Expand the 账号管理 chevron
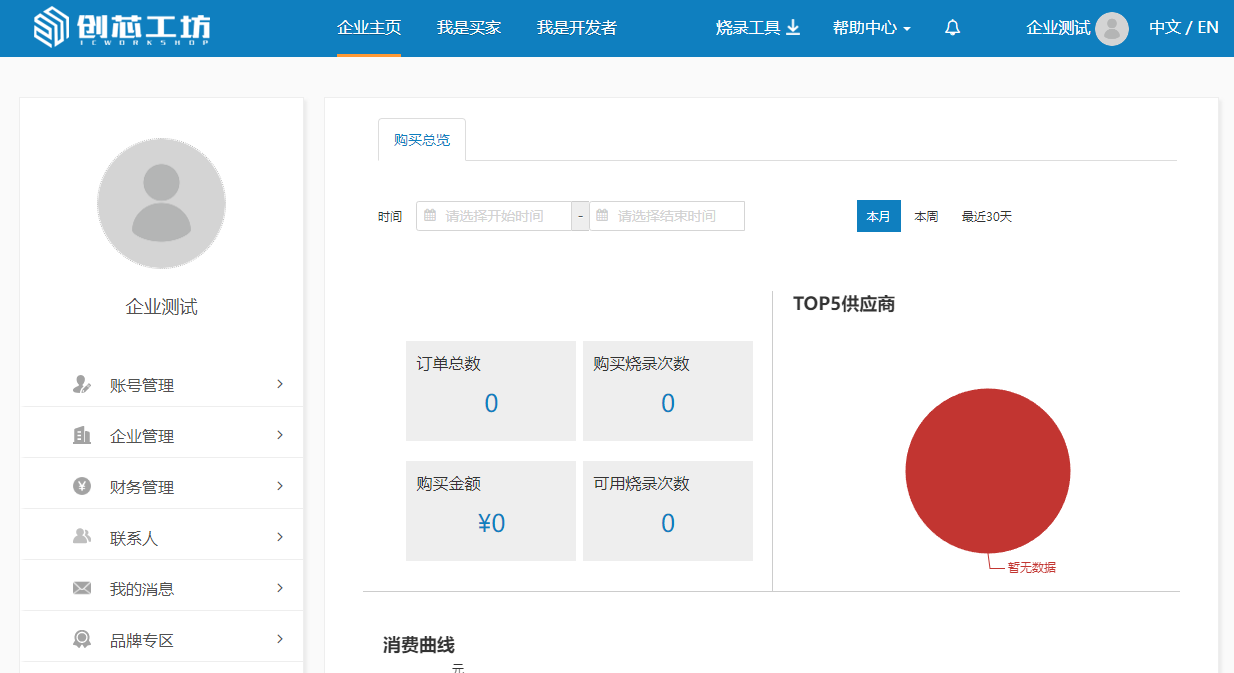The image size is (1234, 673). click(280, 384)
